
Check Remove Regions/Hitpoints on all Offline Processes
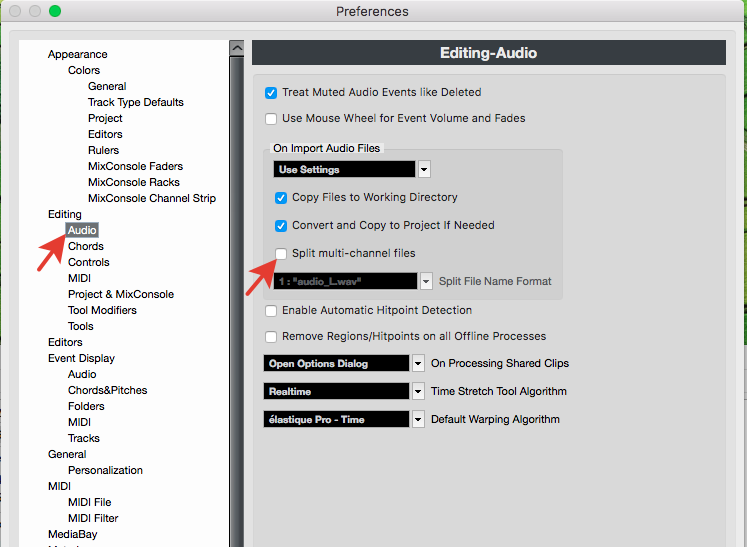271,337
